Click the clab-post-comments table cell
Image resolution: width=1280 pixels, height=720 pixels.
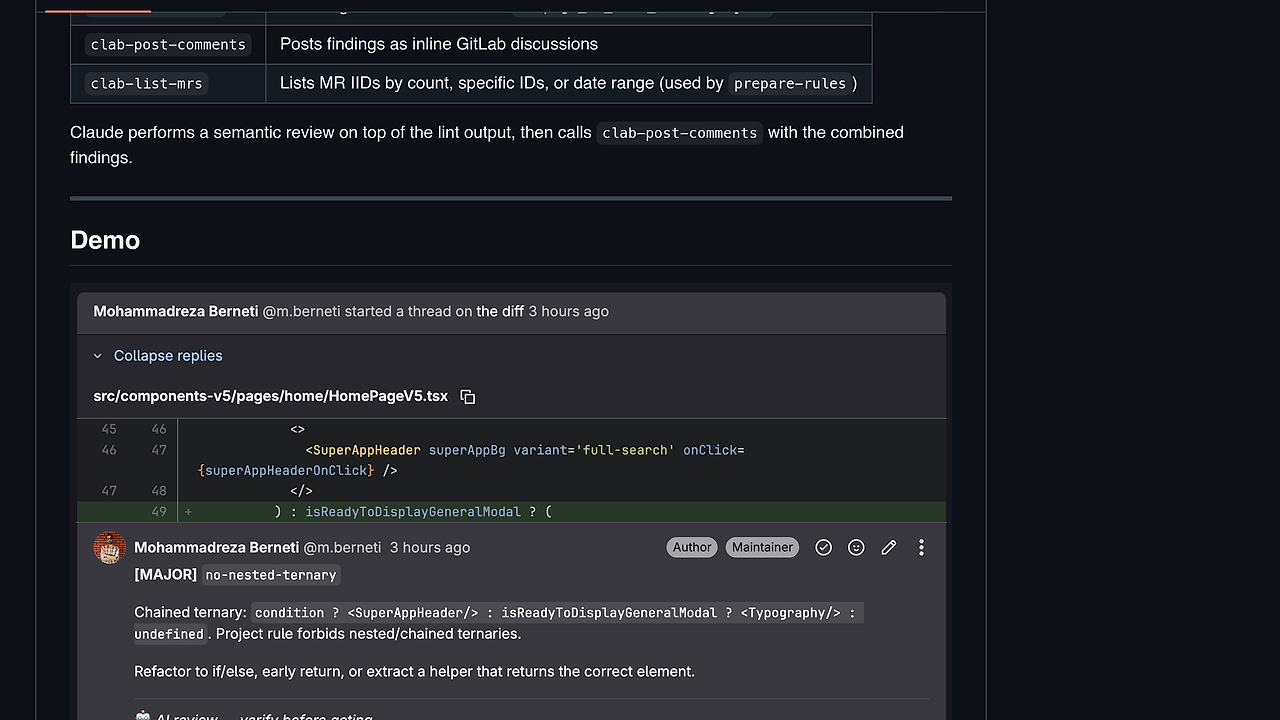pos(168,44)
